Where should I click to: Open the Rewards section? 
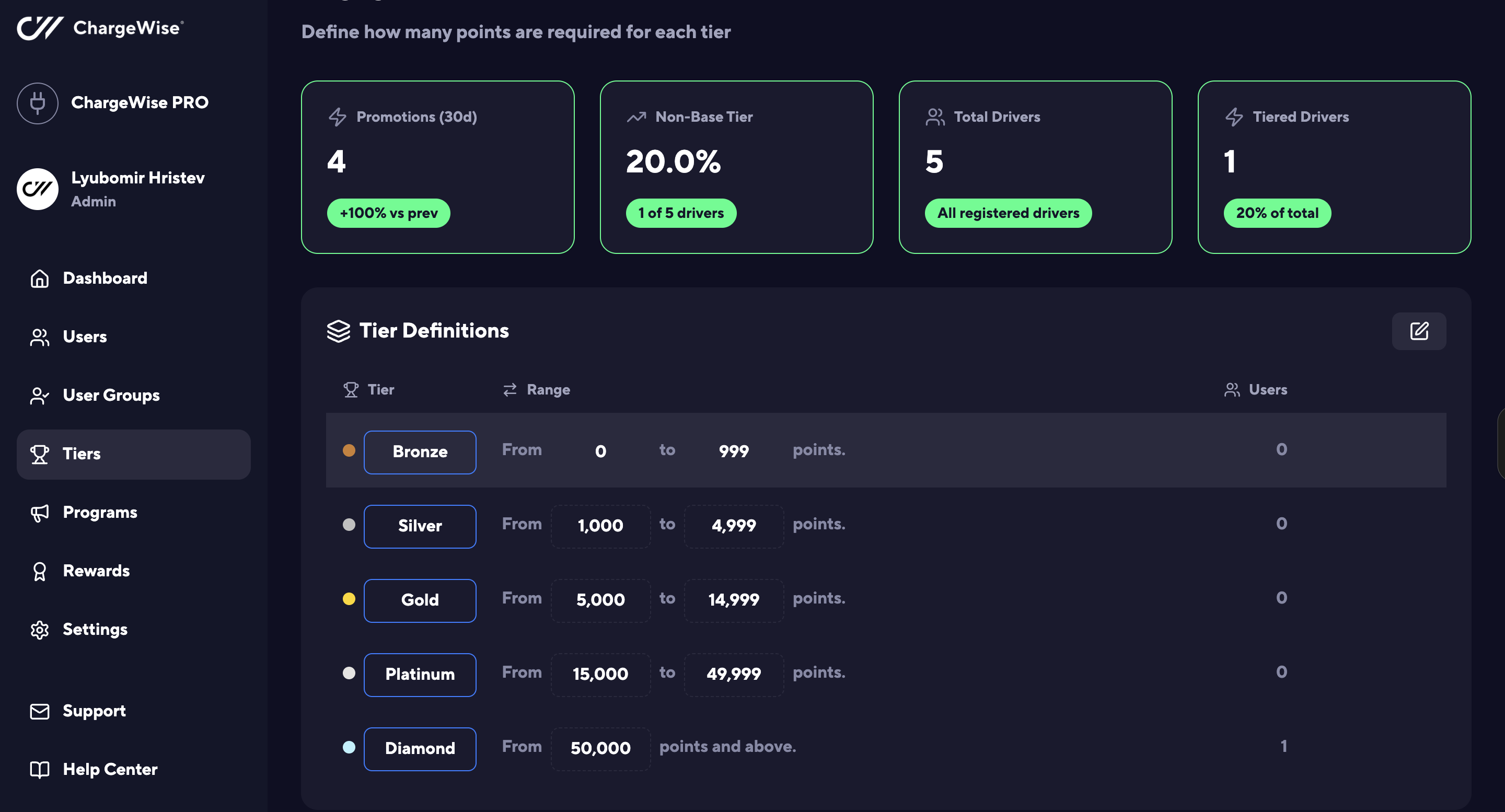(96, 571)
